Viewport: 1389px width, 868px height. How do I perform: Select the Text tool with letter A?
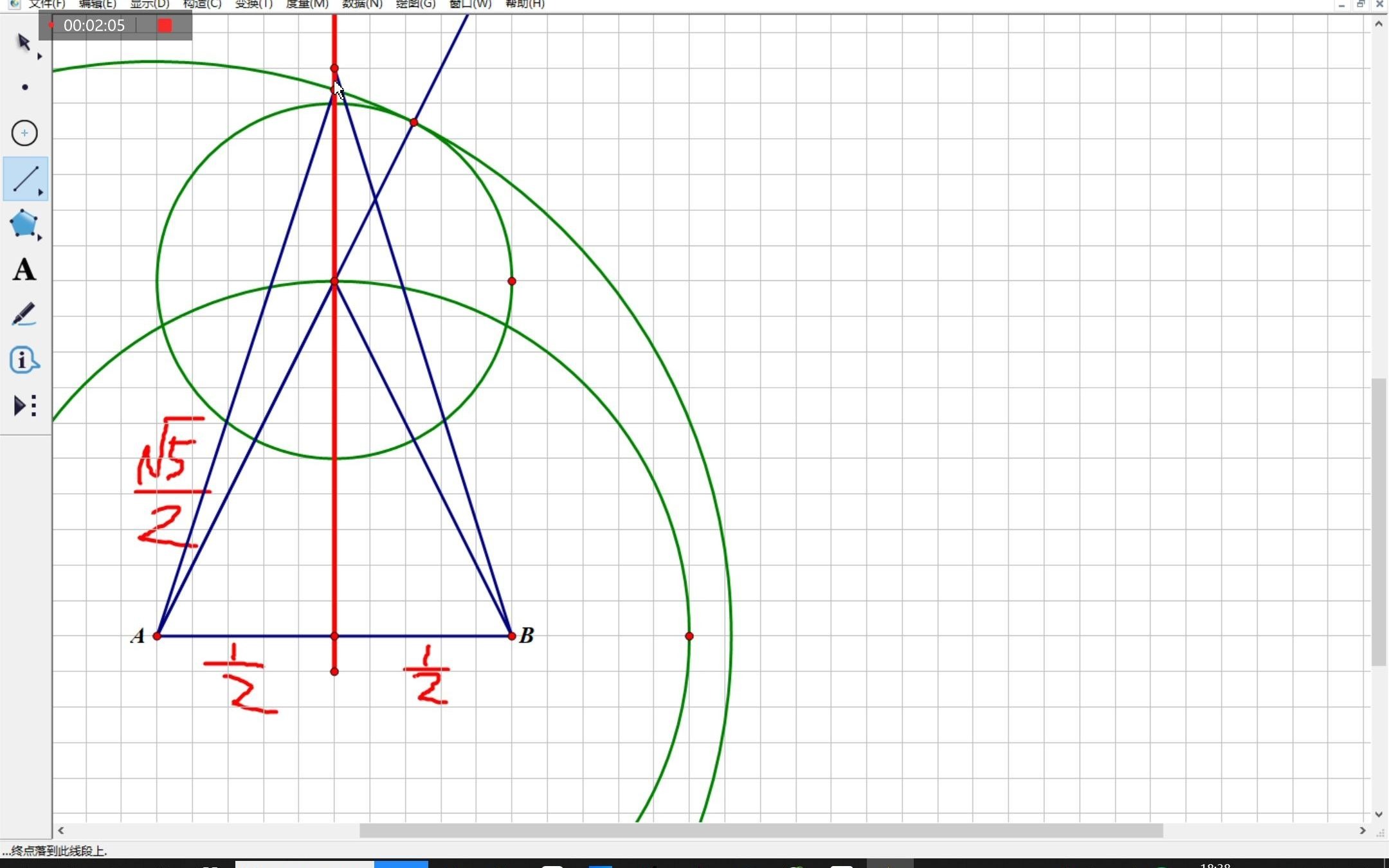tap(24, 269)
